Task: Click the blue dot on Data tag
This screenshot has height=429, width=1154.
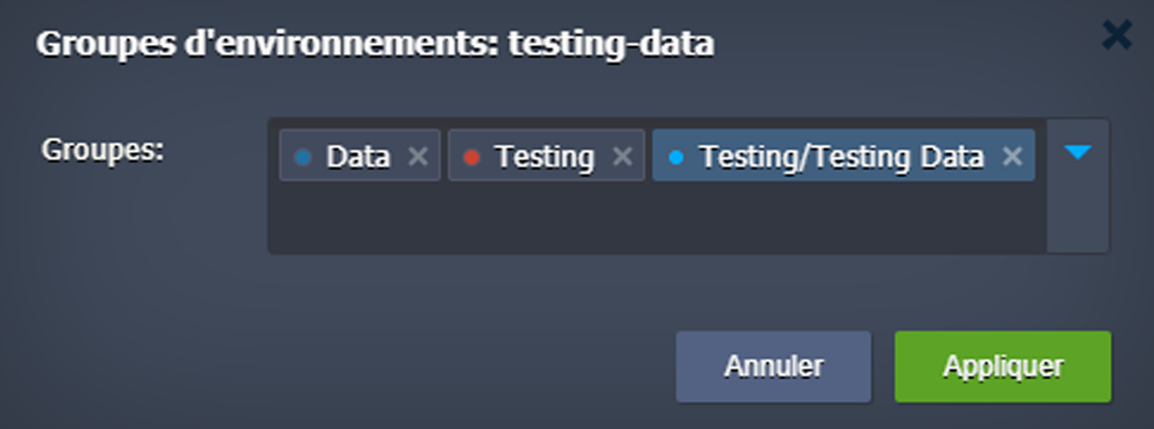Action: click(x=302, y=157)
